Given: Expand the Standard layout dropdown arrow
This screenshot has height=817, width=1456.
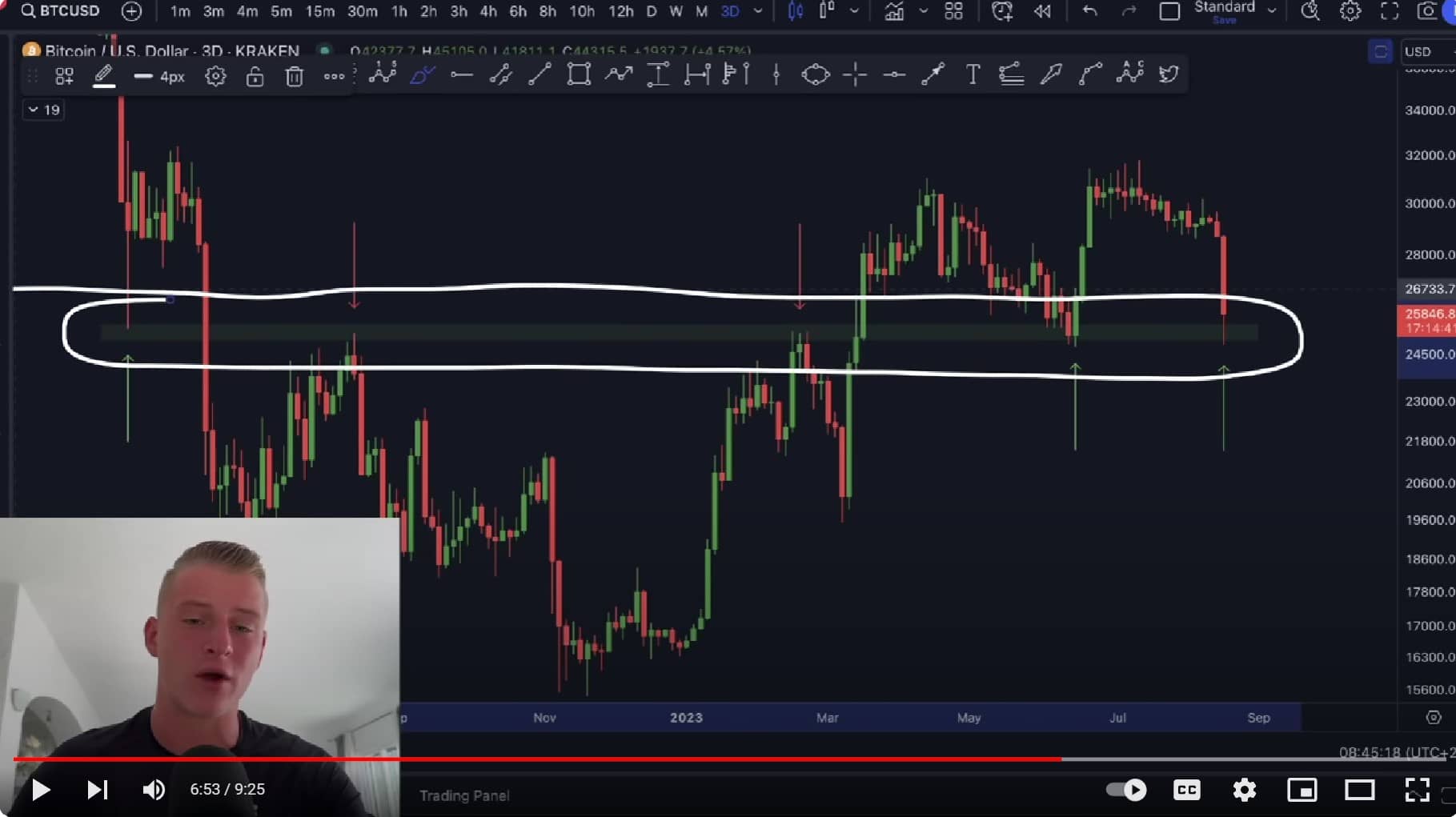Looking at the screenshot, I should tap(1271, 11).
